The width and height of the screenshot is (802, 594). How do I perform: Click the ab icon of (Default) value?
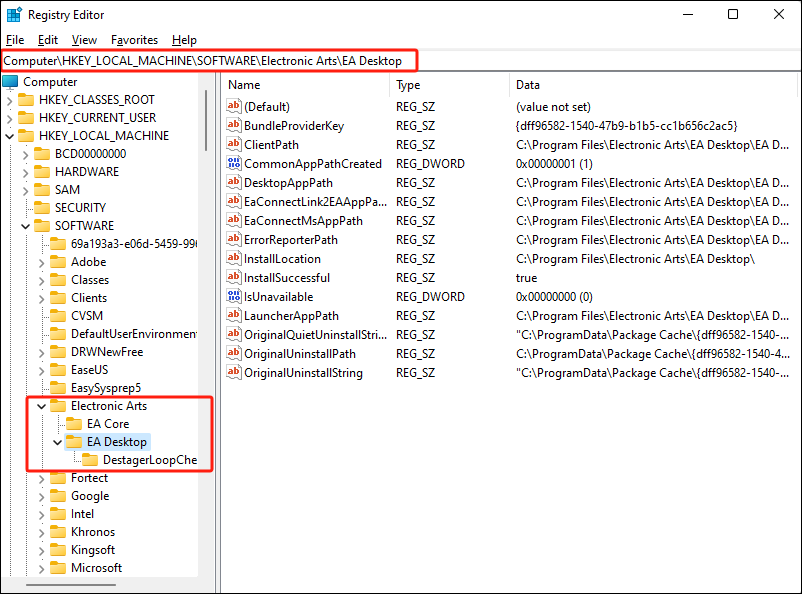pyautogui.click(x=234, y=106)
